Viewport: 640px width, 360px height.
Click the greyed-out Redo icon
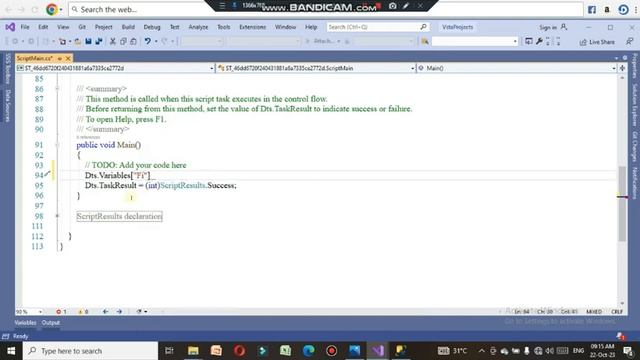164,41
